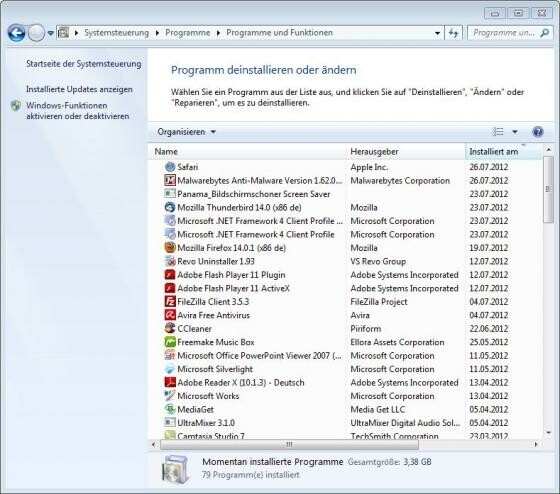
Task: Click the change view icon
Action: 498,132
